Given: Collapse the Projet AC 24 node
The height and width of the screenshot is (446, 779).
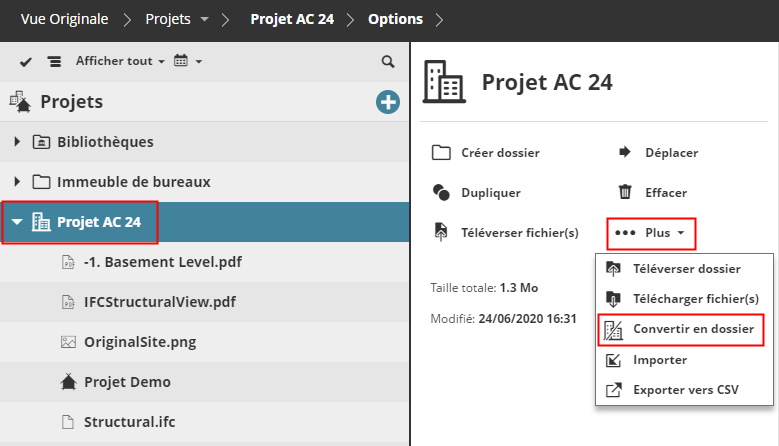Looking at the screenshot, I should coord(17,222).
